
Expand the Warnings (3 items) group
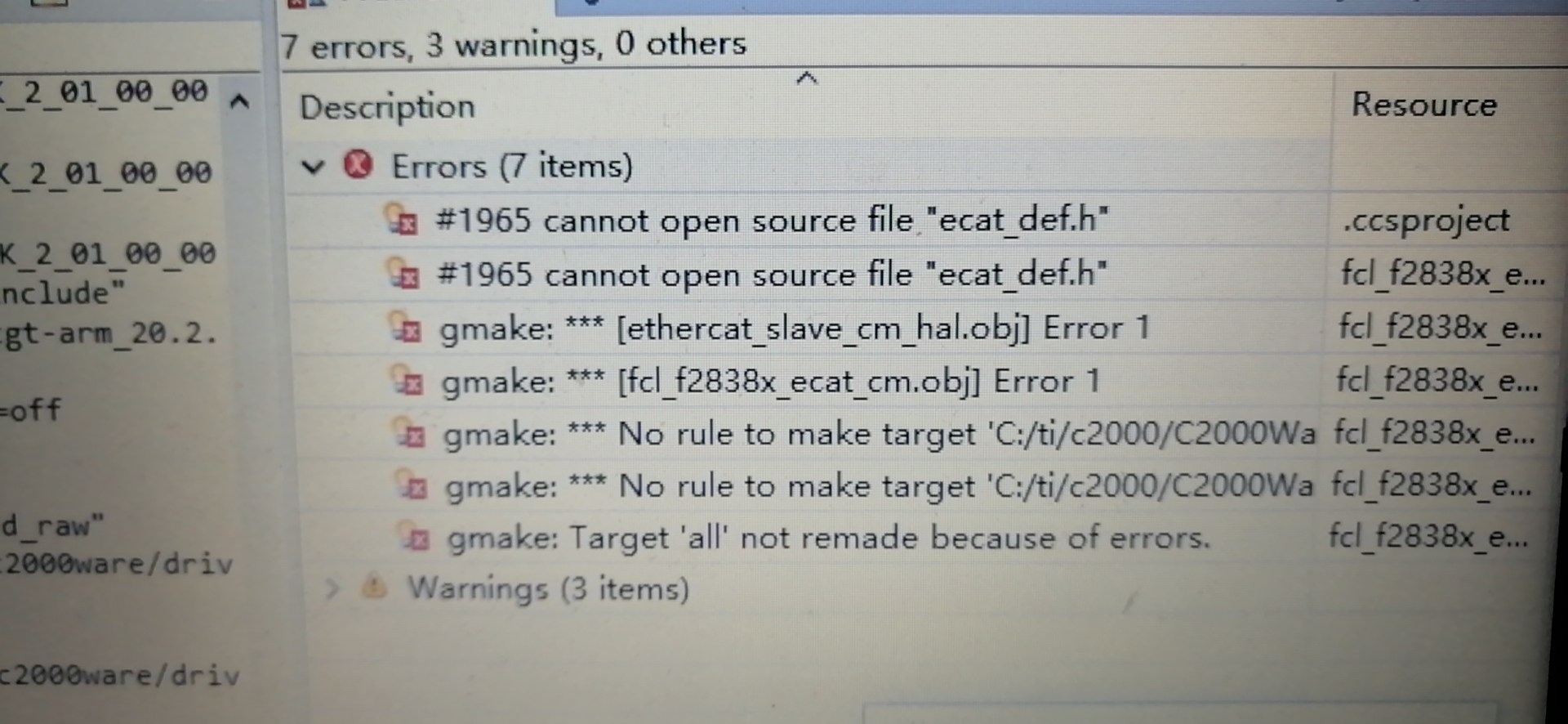331,588
